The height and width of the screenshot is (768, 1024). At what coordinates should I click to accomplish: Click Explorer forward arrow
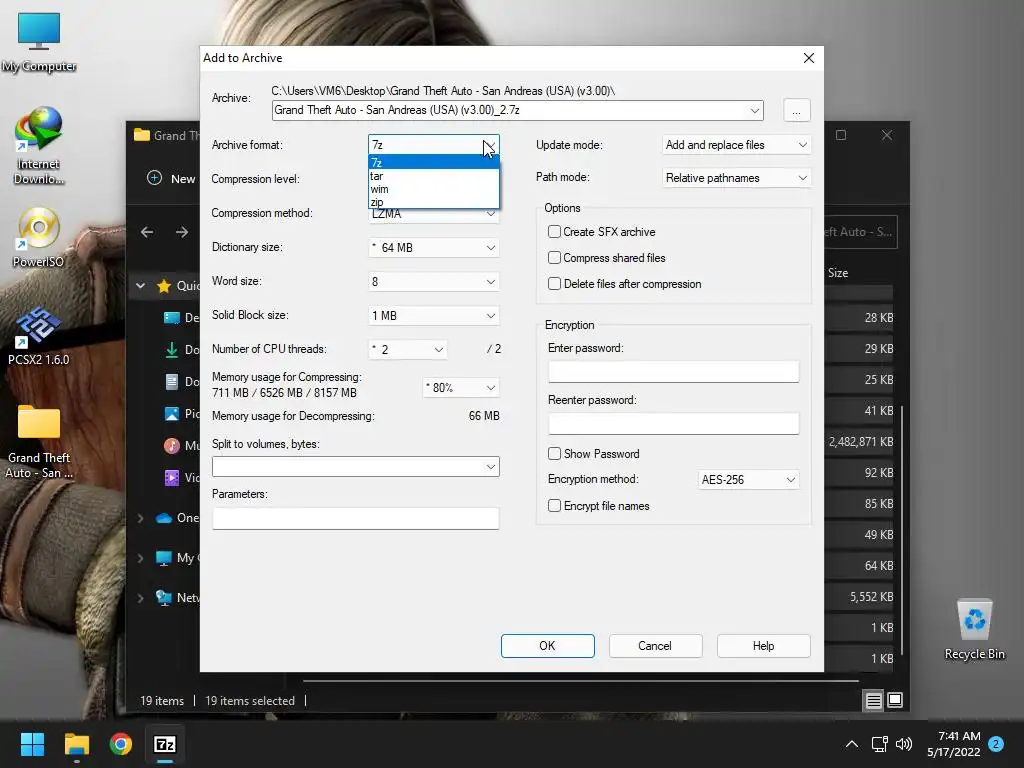tap(182, 232)
